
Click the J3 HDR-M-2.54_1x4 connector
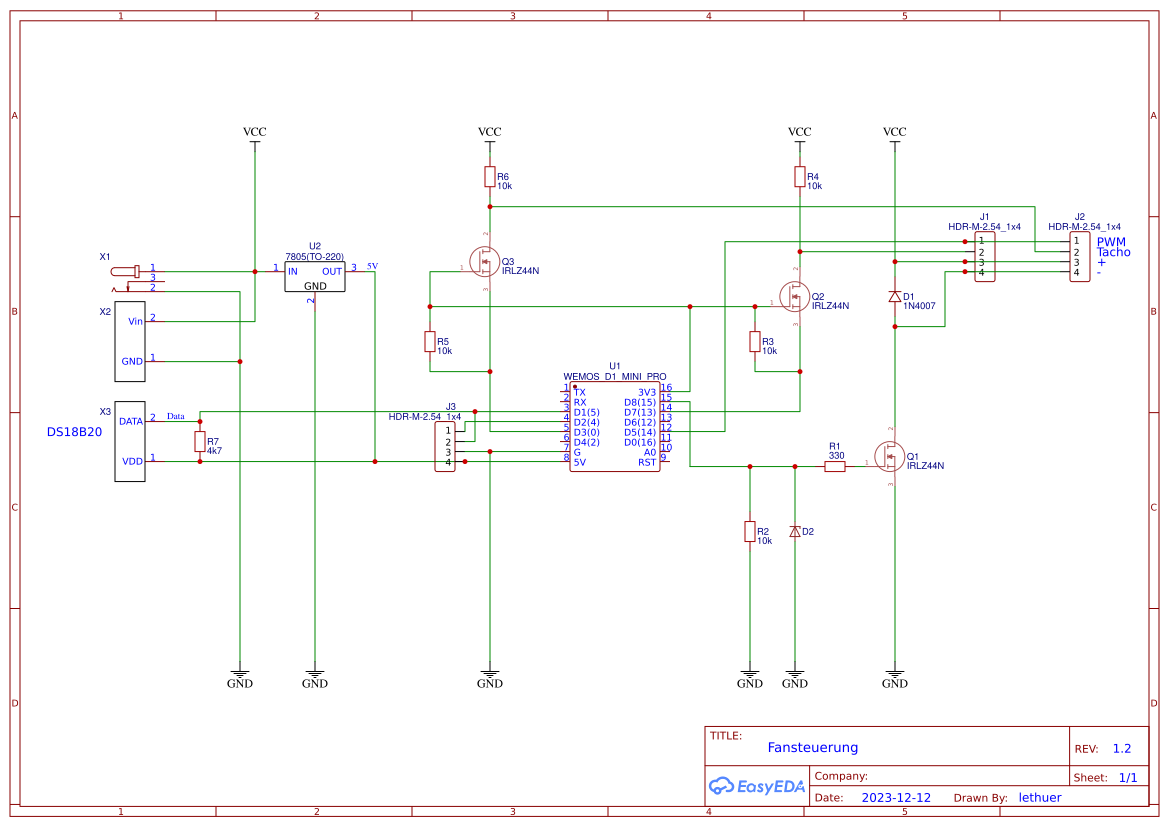(446, 447)
